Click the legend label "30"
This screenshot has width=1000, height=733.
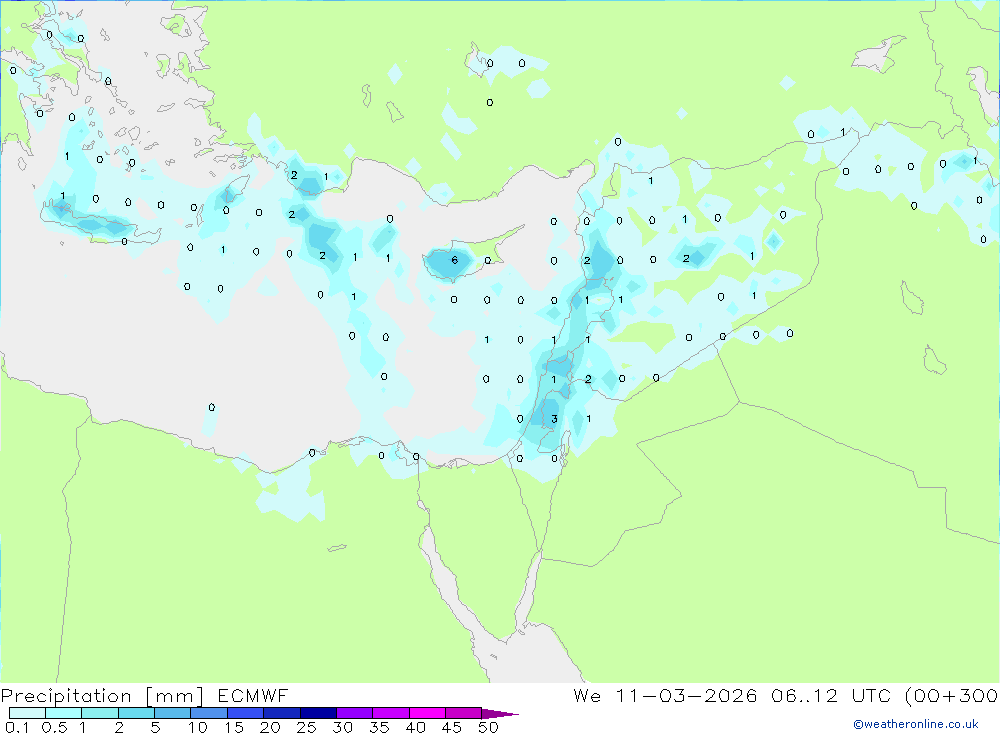pos(343,727)
